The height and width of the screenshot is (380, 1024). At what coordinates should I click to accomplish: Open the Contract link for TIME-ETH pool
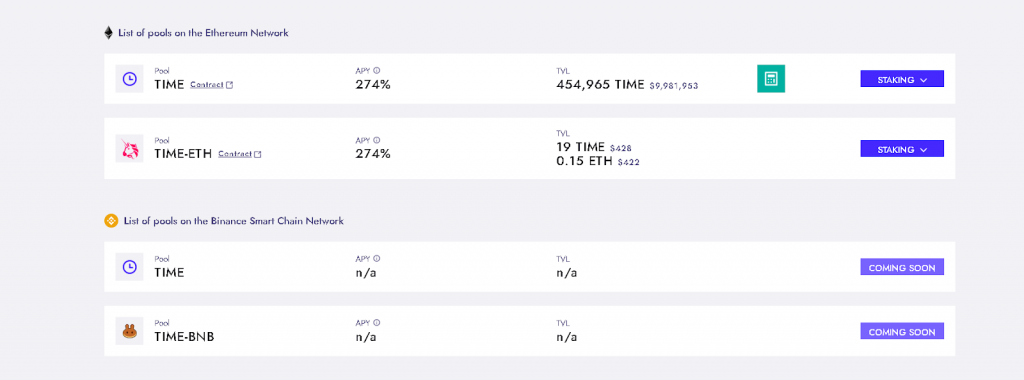point(234,154)
